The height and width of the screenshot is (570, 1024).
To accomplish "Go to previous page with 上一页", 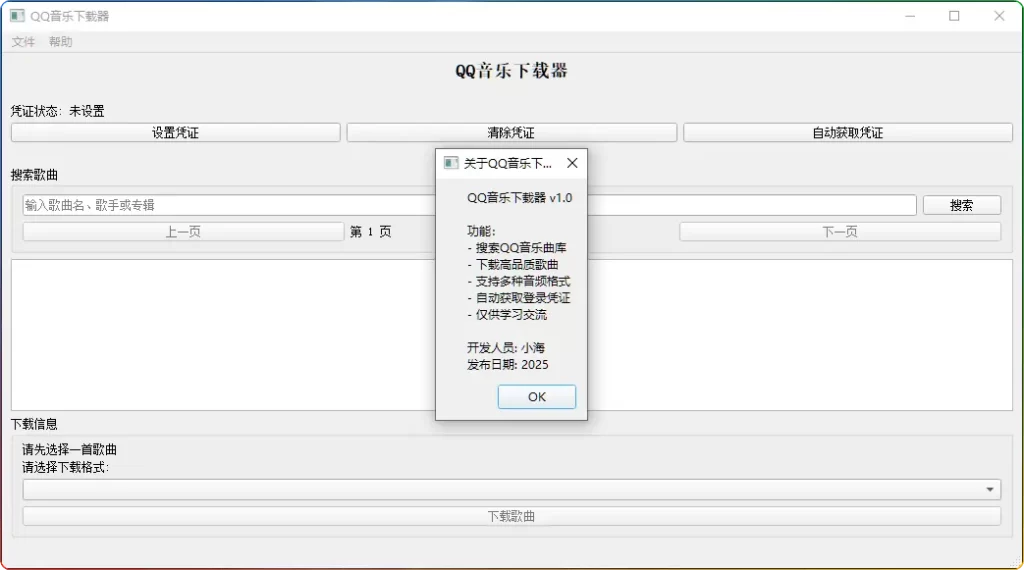I will (183, 232).
